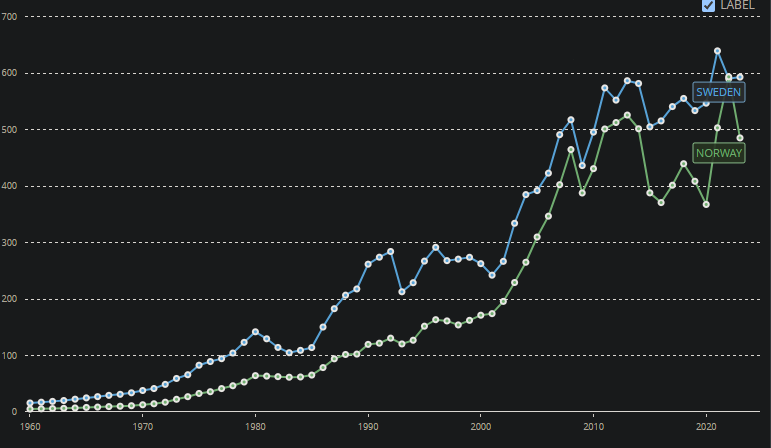Click the 300 y-axis label

point(9,242)
